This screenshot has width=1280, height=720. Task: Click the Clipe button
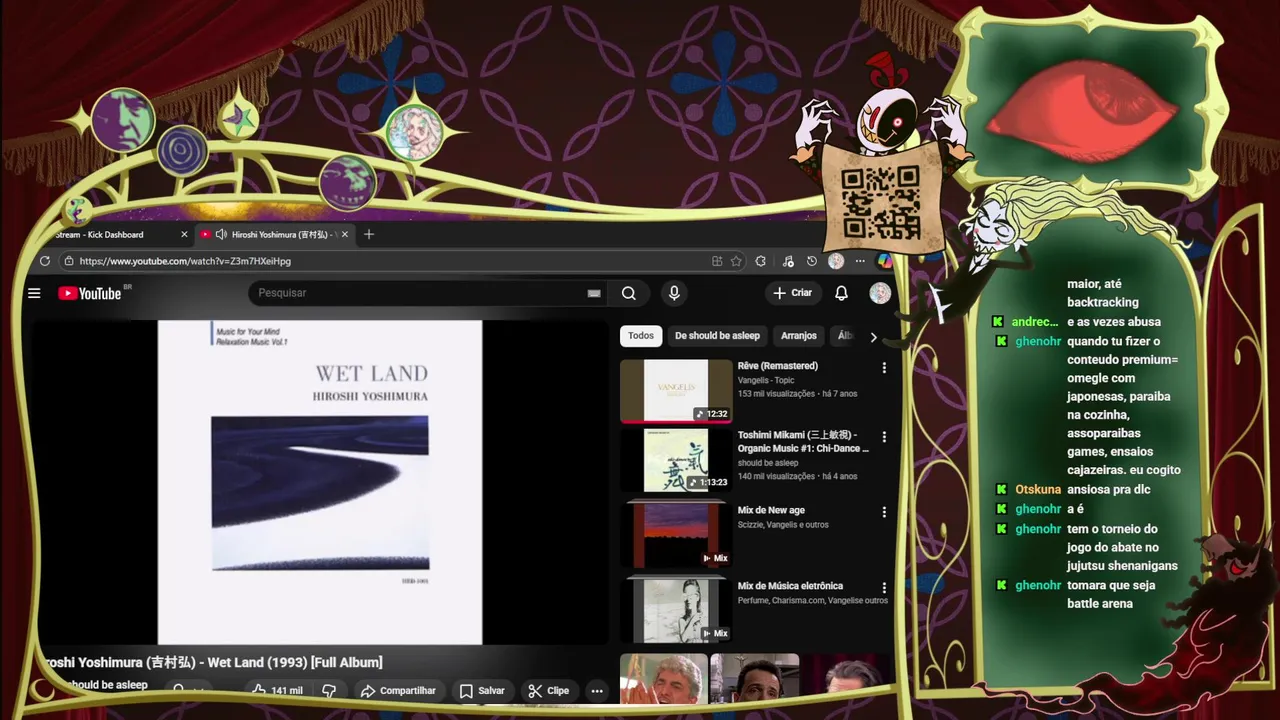(x=549, y=690)
